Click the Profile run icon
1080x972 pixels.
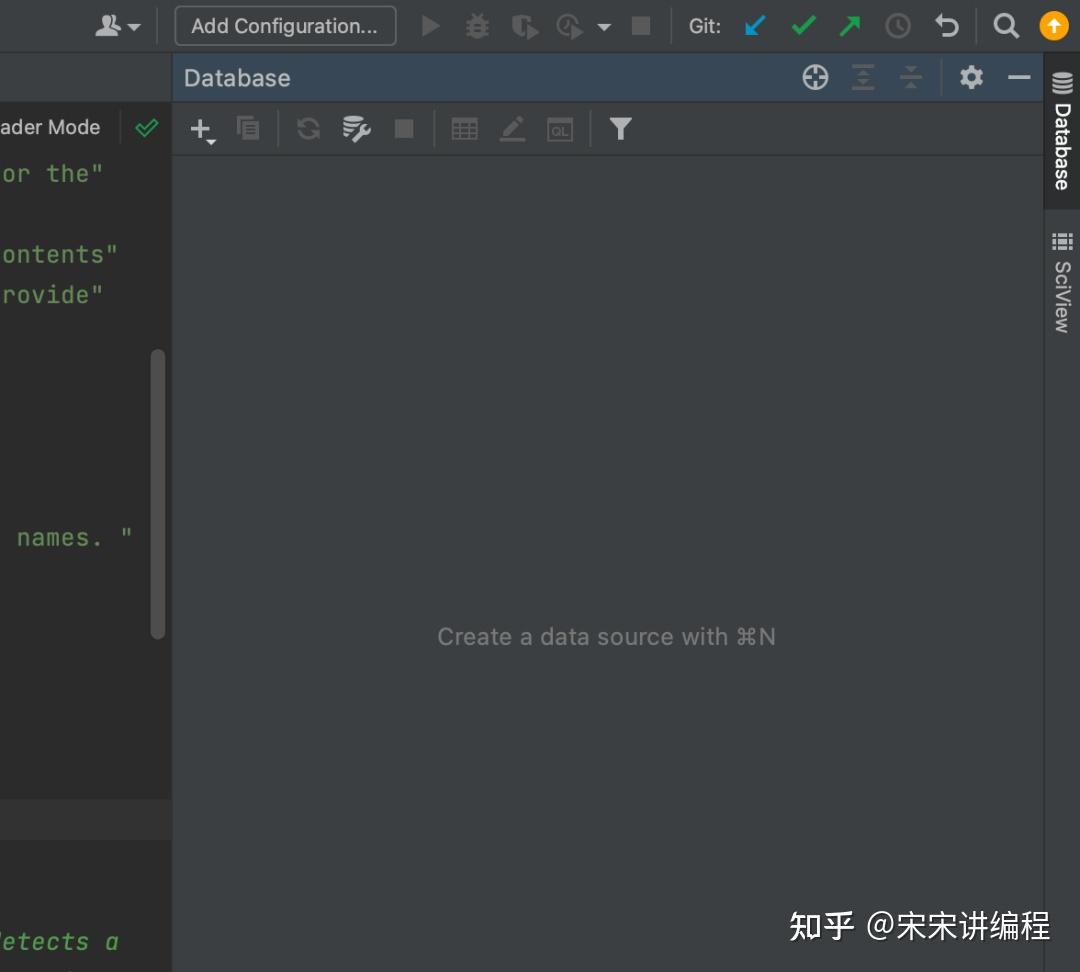[x=570, y=27]
